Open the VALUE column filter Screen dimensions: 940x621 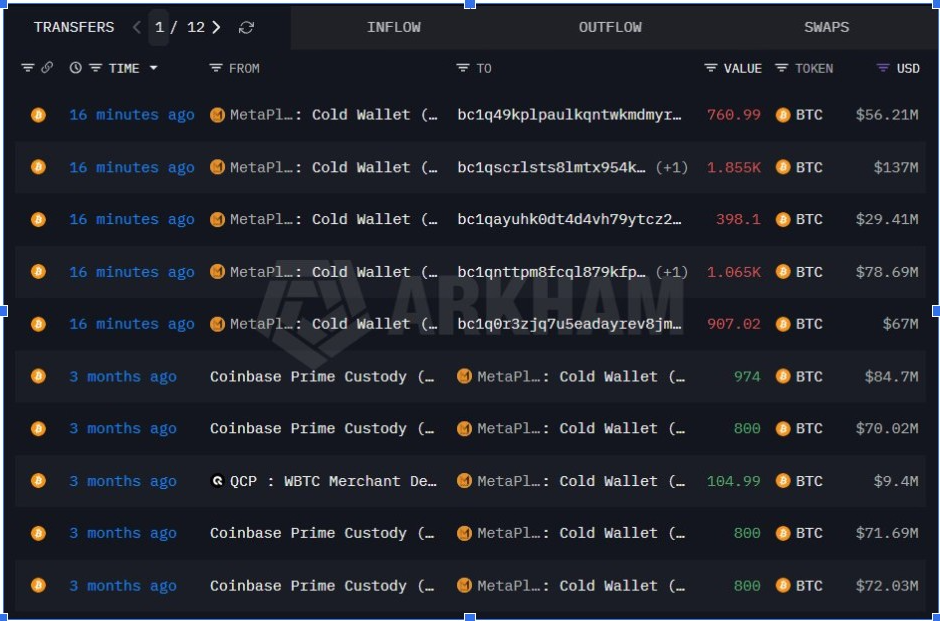710,68
